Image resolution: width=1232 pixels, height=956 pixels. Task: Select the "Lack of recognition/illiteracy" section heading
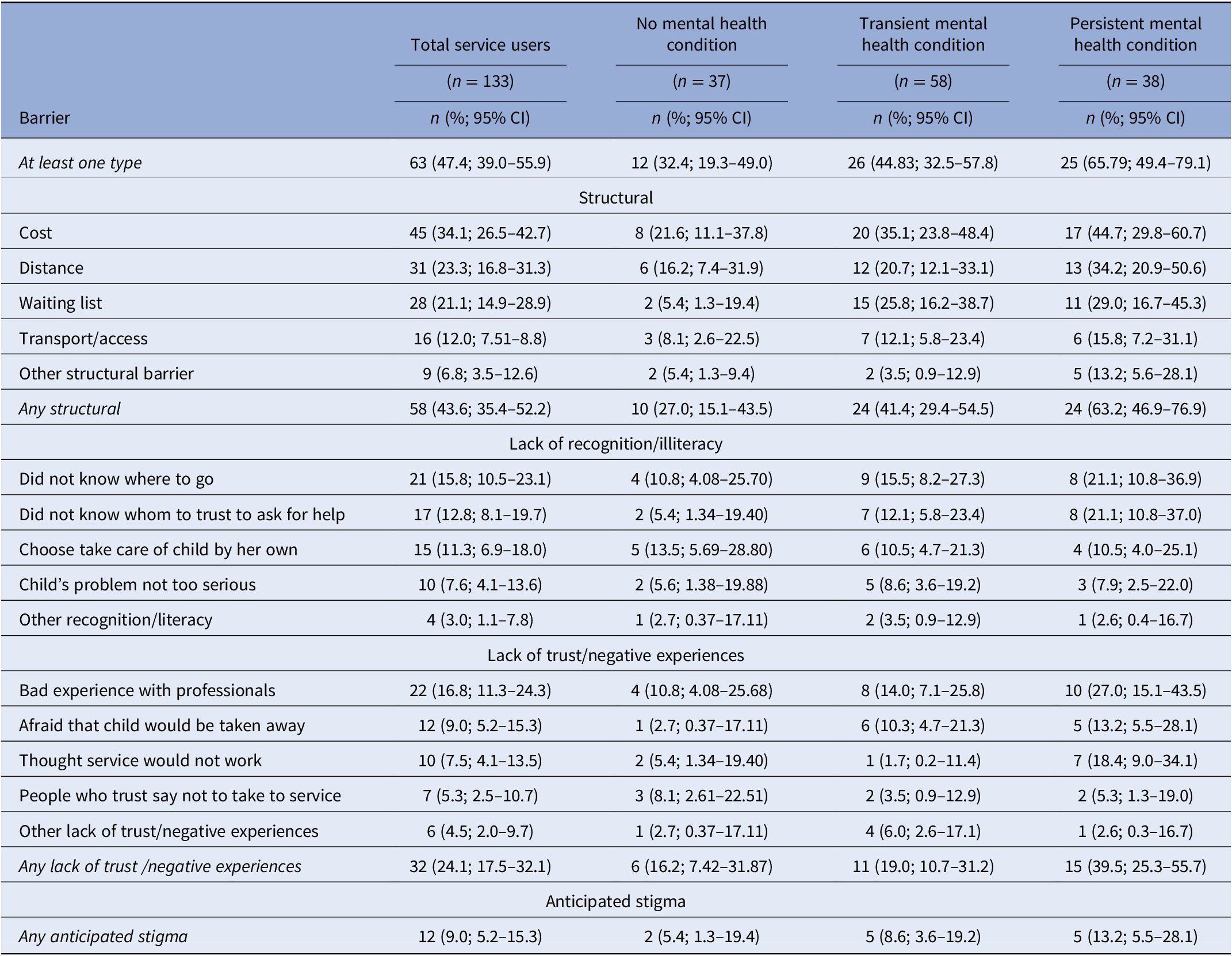pyautogui.click(x=615, y=444)
